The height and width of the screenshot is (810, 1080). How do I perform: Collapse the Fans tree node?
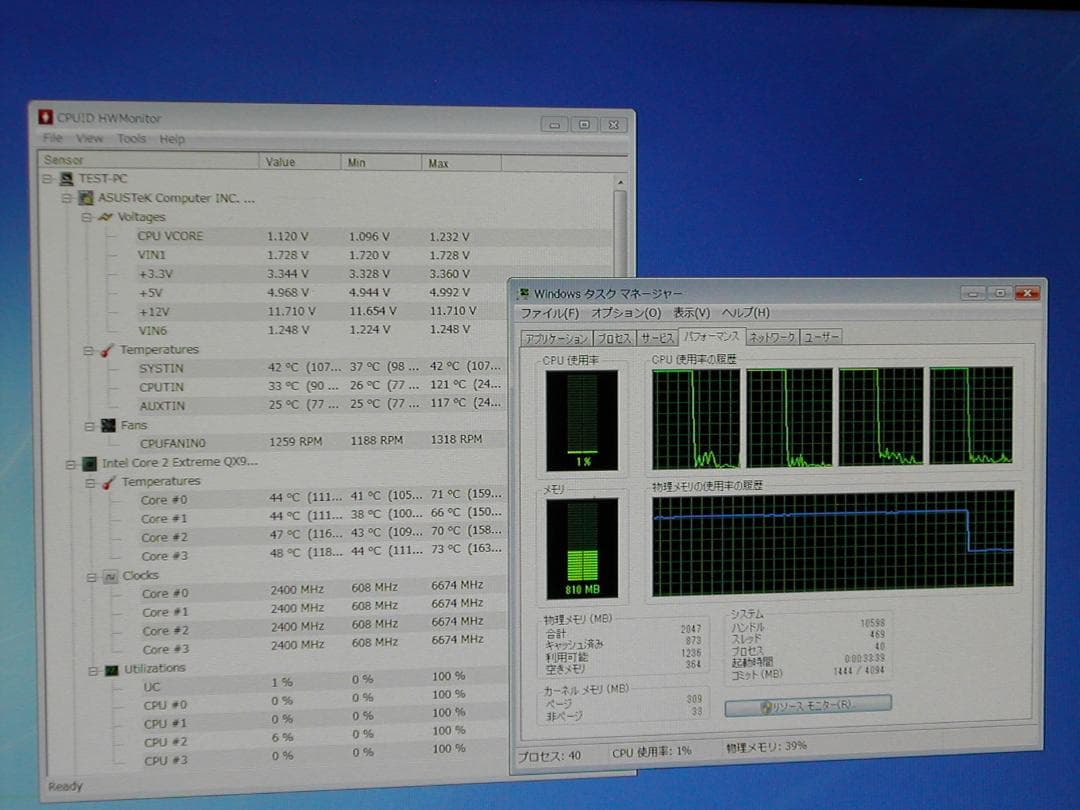click(89, 425)
